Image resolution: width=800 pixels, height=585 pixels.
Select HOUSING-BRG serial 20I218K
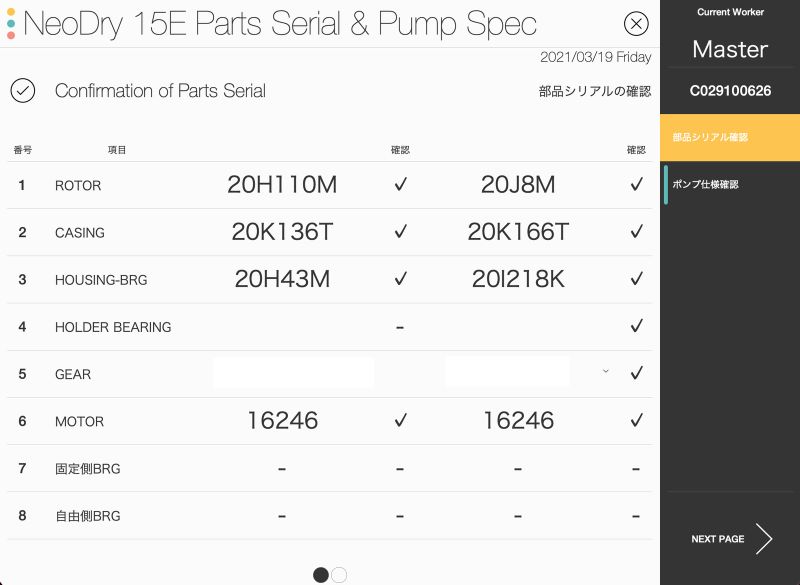[x=518, y=279]
